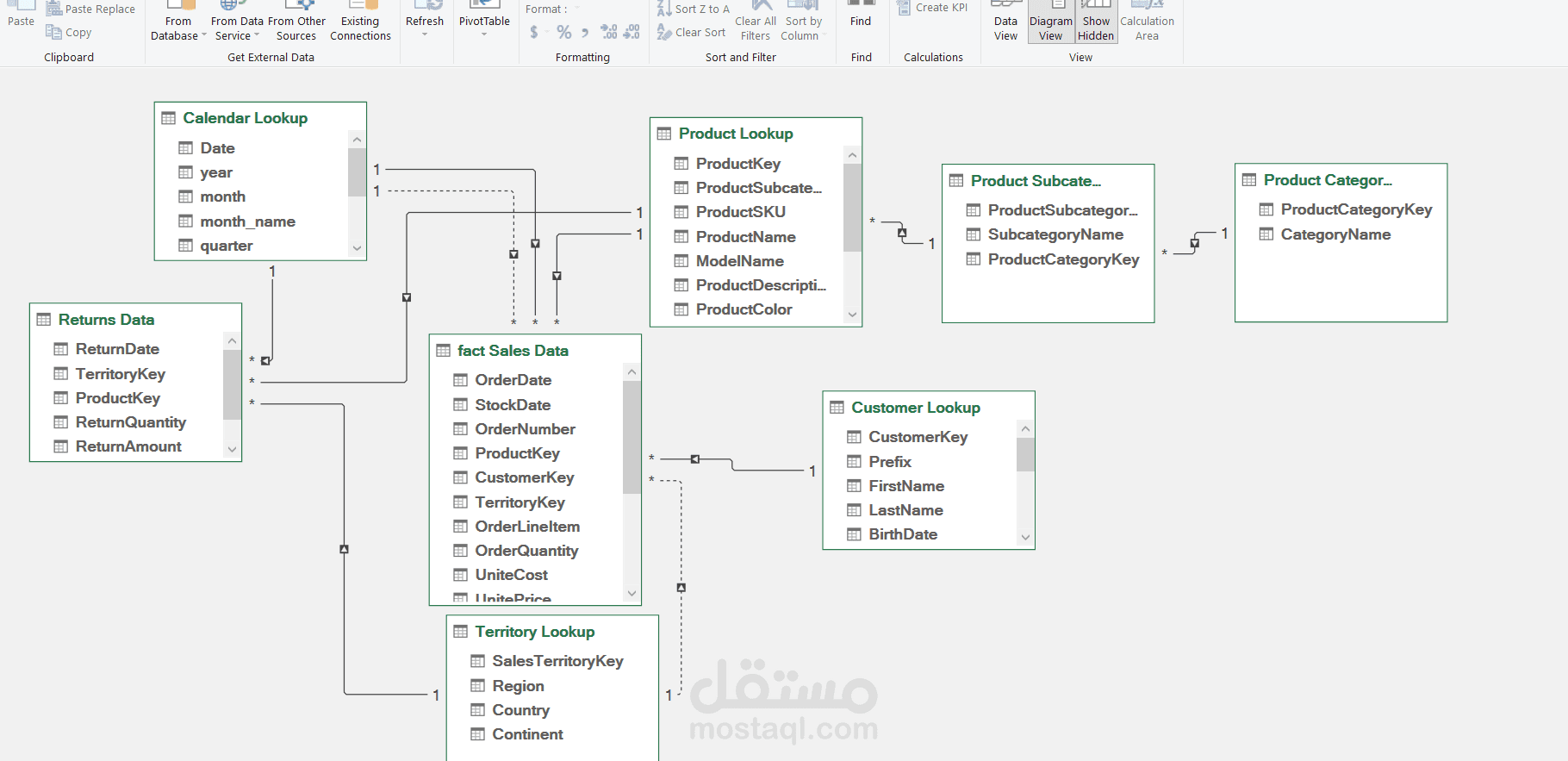Toggle Show Hidden
This screenshot has height=761, width=1568.
[x=1096, y=22]
